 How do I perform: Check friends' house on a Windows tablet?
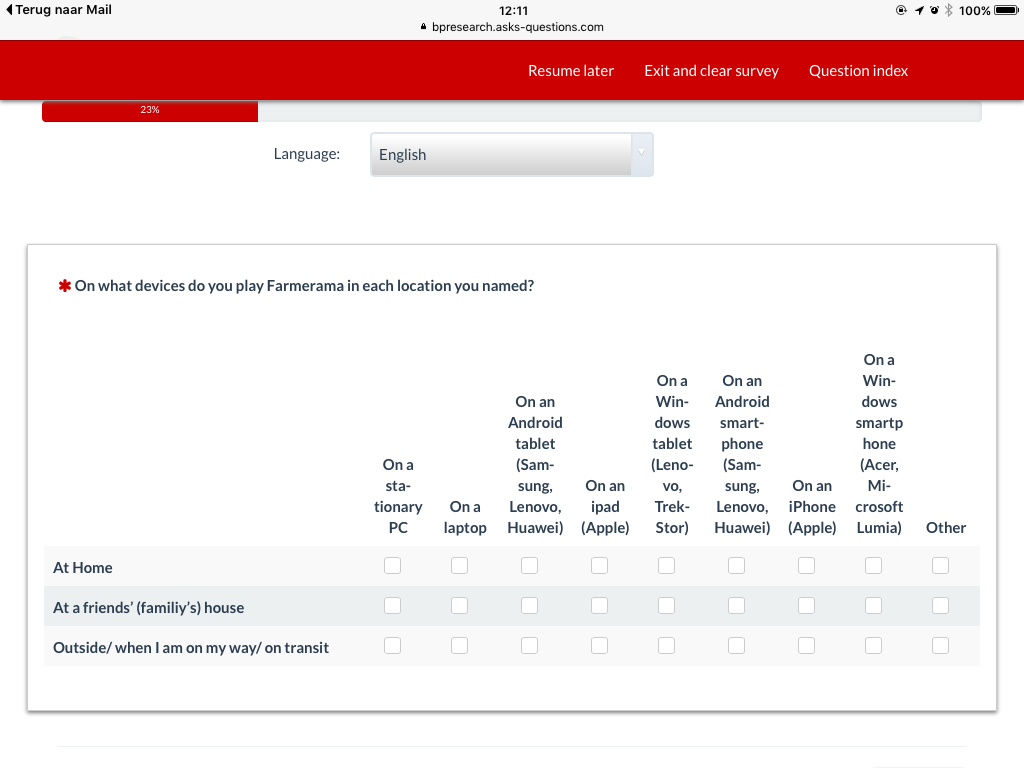point(667,606)
